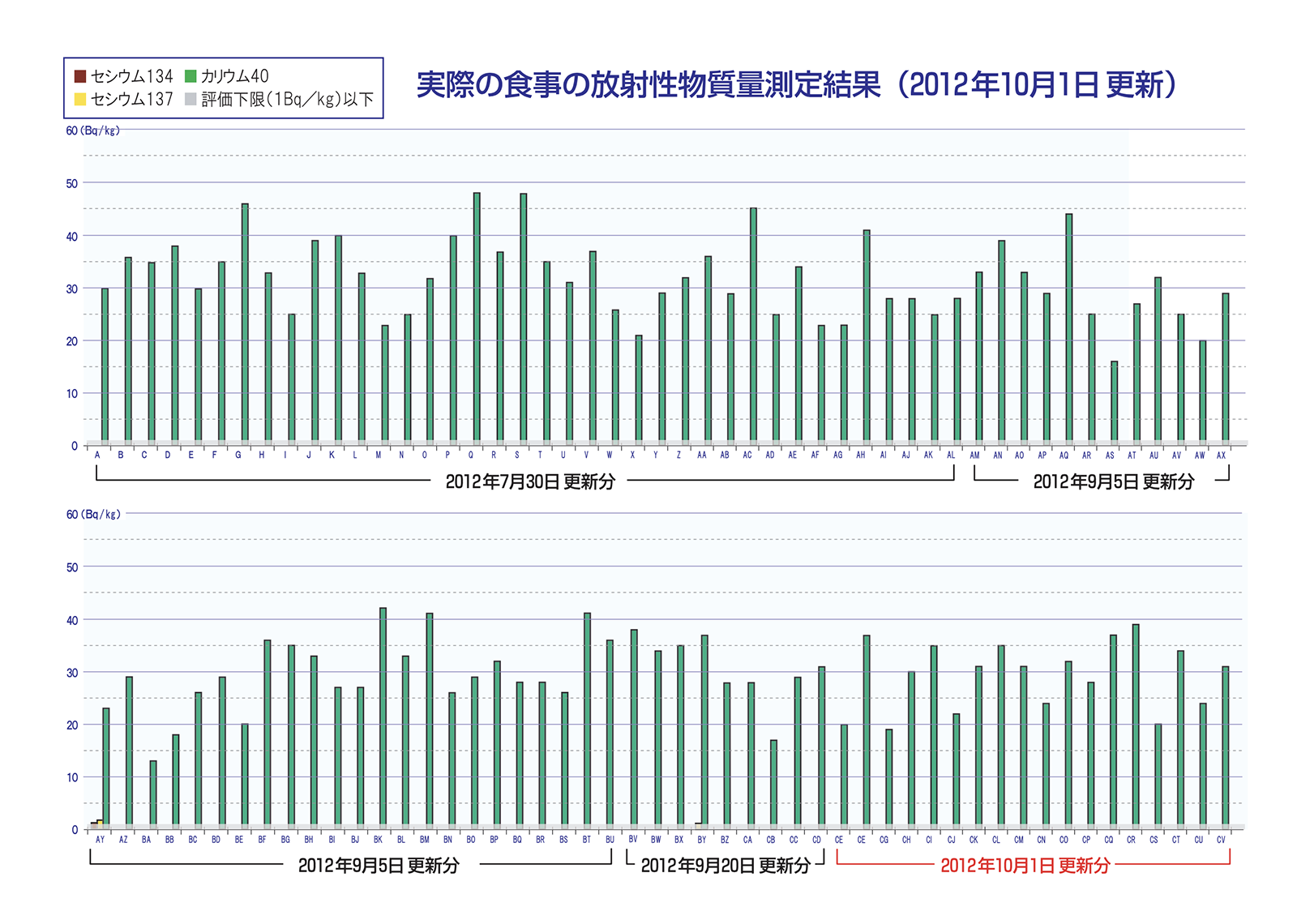Click the green bar above sample BT
The width and height of the screenshot is (1297, 924).
pyautogui.click(x=588, y=719)
